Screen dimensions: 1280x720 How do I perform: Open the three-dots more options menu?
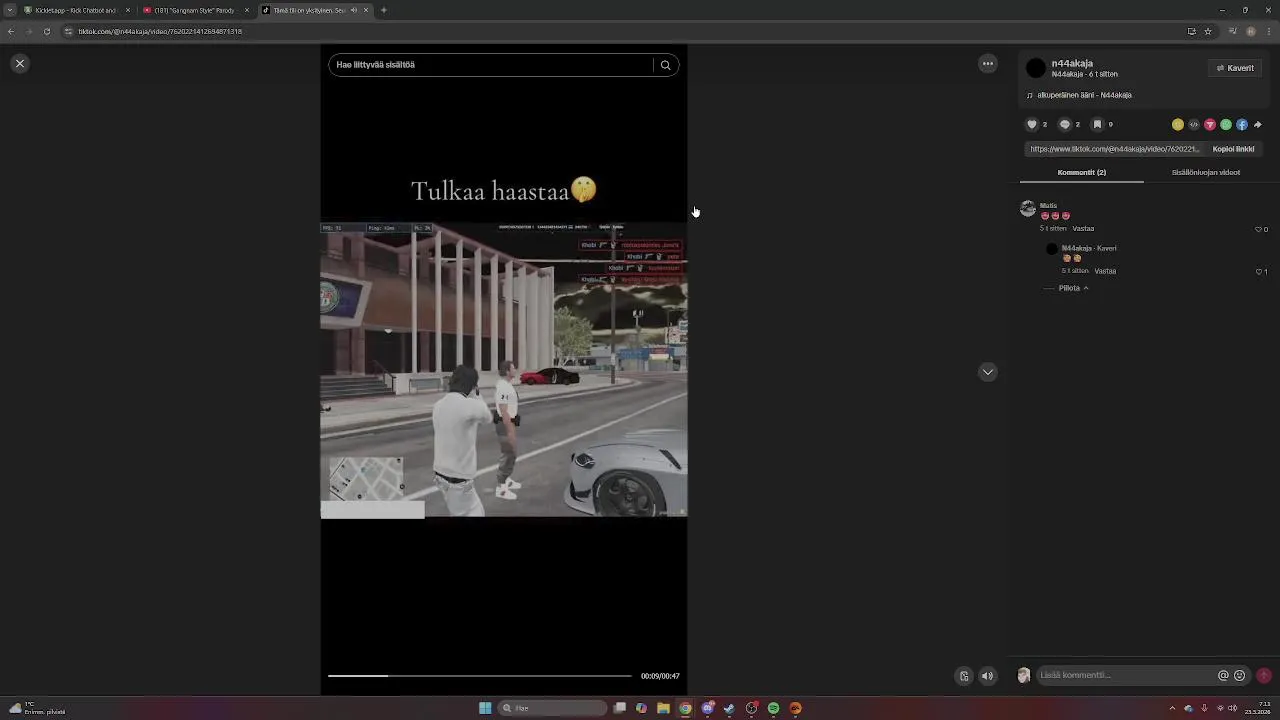pyautogui.click(x=988, y=63)
